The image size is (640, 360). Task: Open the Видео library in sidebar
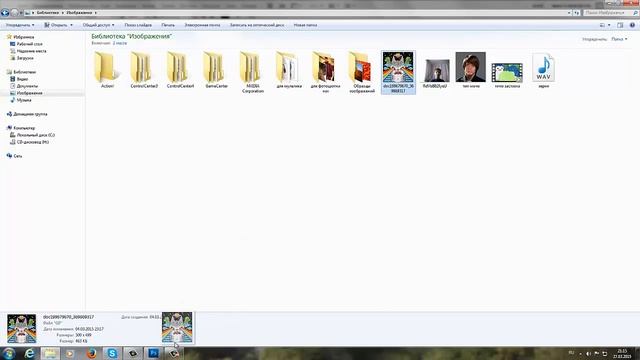coord(22,79)
